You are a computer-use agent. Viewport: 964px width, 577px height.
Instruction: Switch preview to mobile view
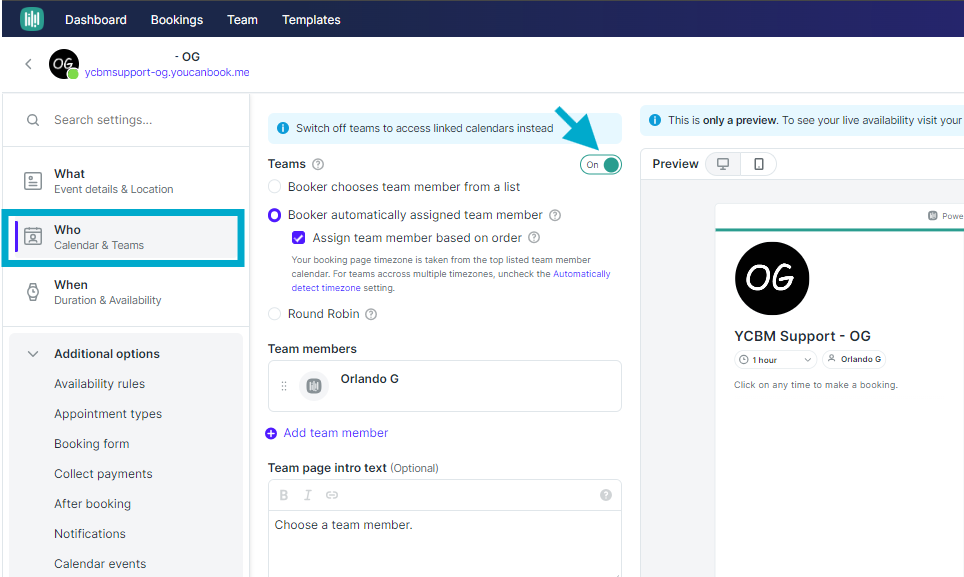coord(759,164)
